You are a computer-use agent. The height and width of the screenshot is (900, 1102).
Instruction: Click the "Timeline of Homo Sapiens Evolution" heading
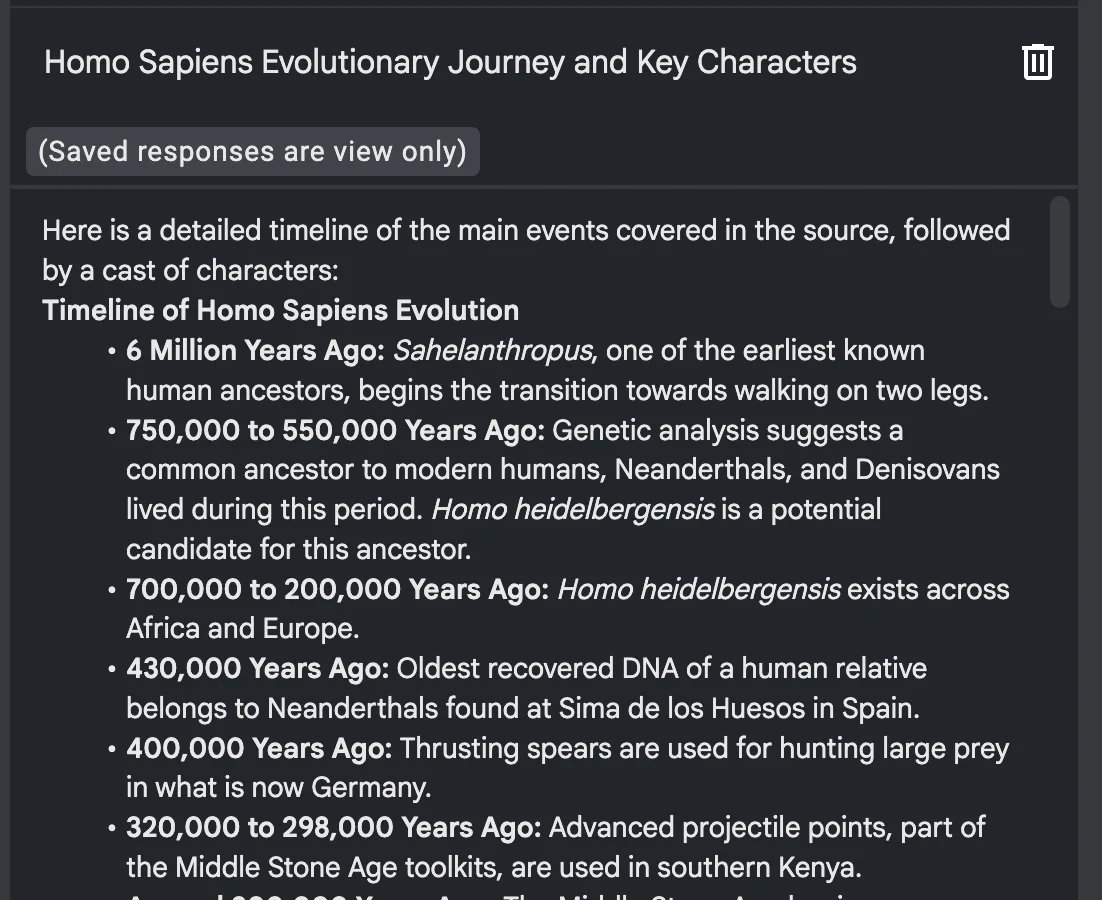tap(280, 310)
